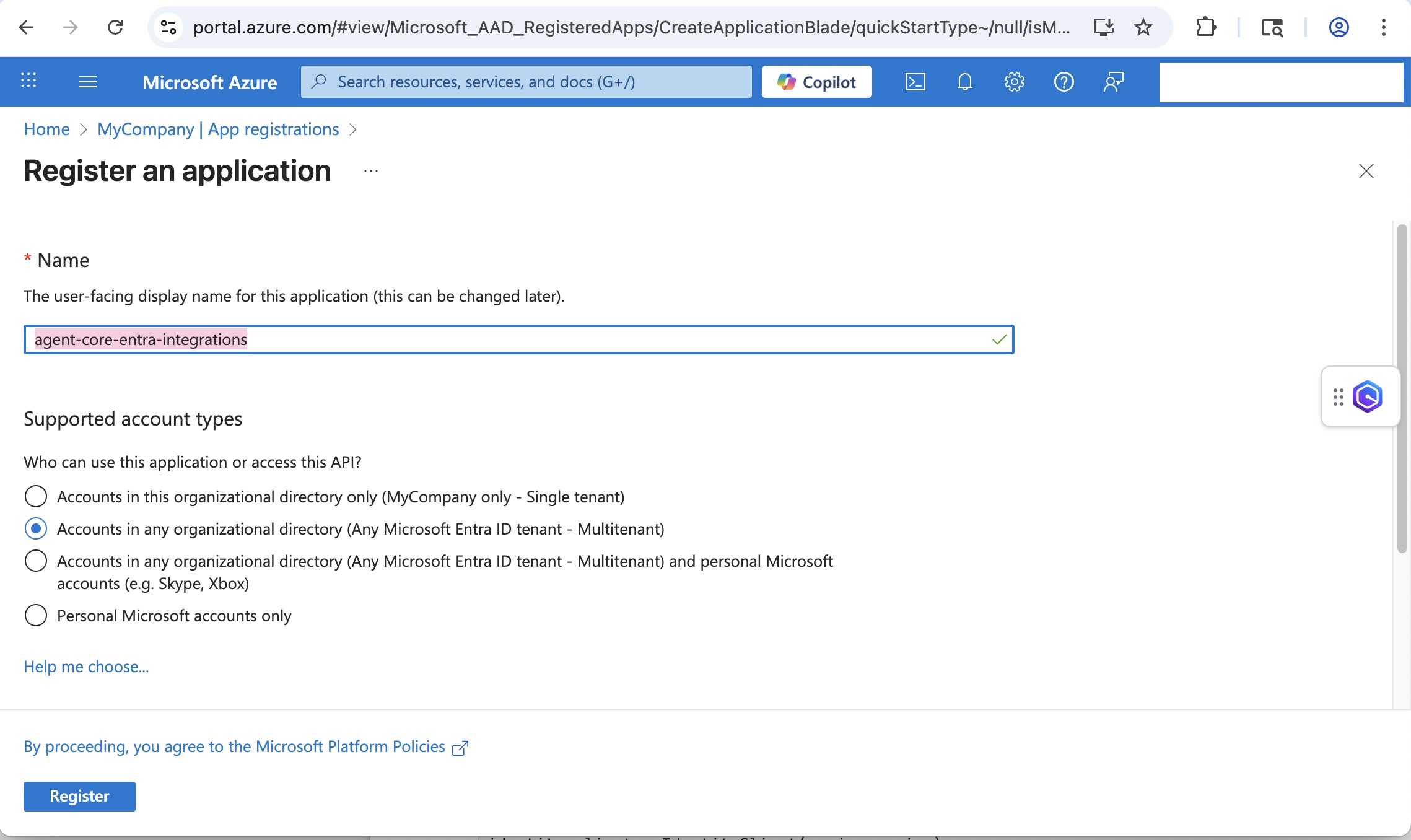Screen dimensions: 1411x840
Task: Click the floating extension hexagon icon
Action: [1368, 396]
